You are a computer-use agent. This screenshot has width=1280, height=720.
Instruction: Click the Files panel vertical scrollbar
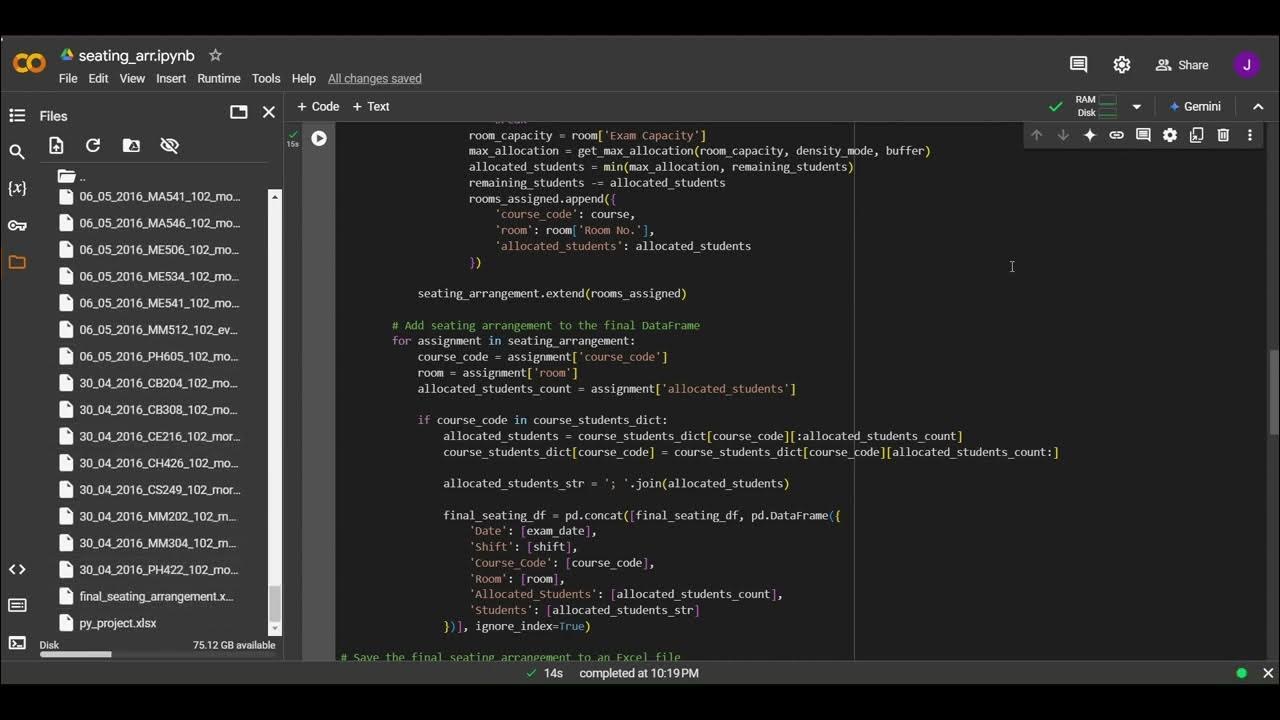pyautogui.click(x=275, y=604)
